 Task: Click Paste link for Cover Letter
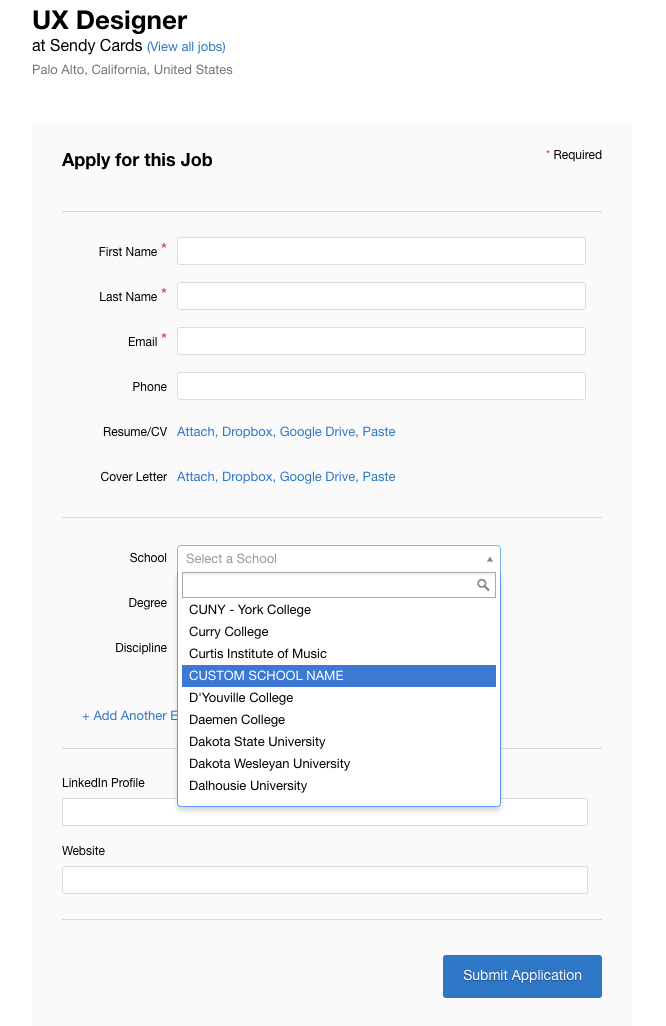(379, 477)
